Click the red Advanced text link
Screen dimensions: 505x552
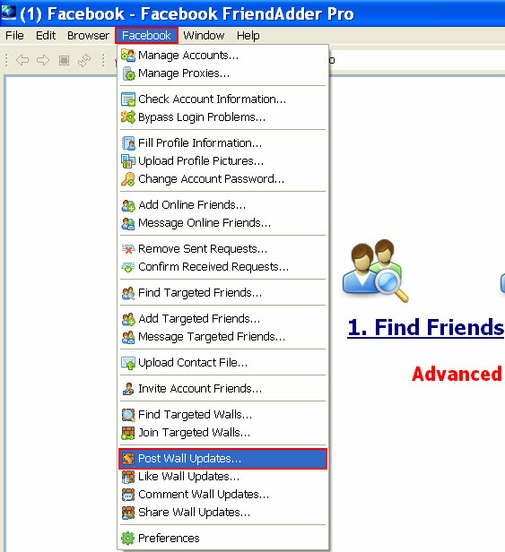457,374
